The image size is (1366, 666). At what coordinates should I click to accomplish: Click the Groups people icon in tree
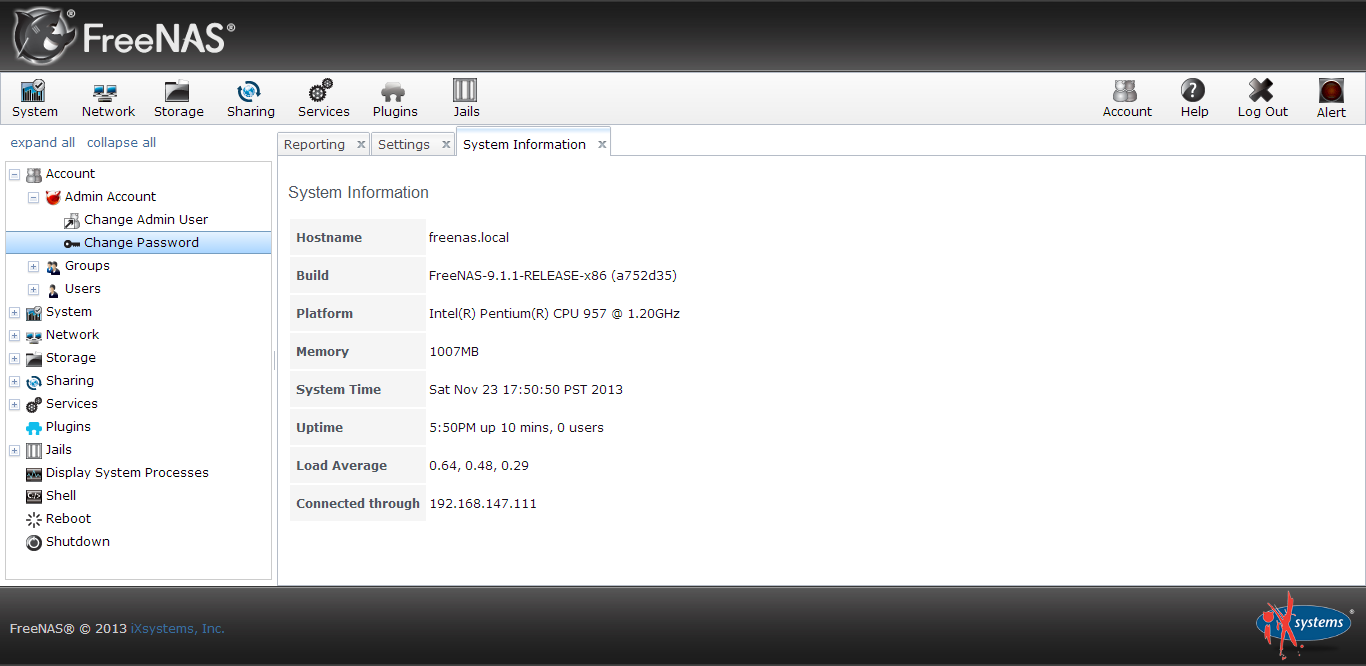[53, 266]
